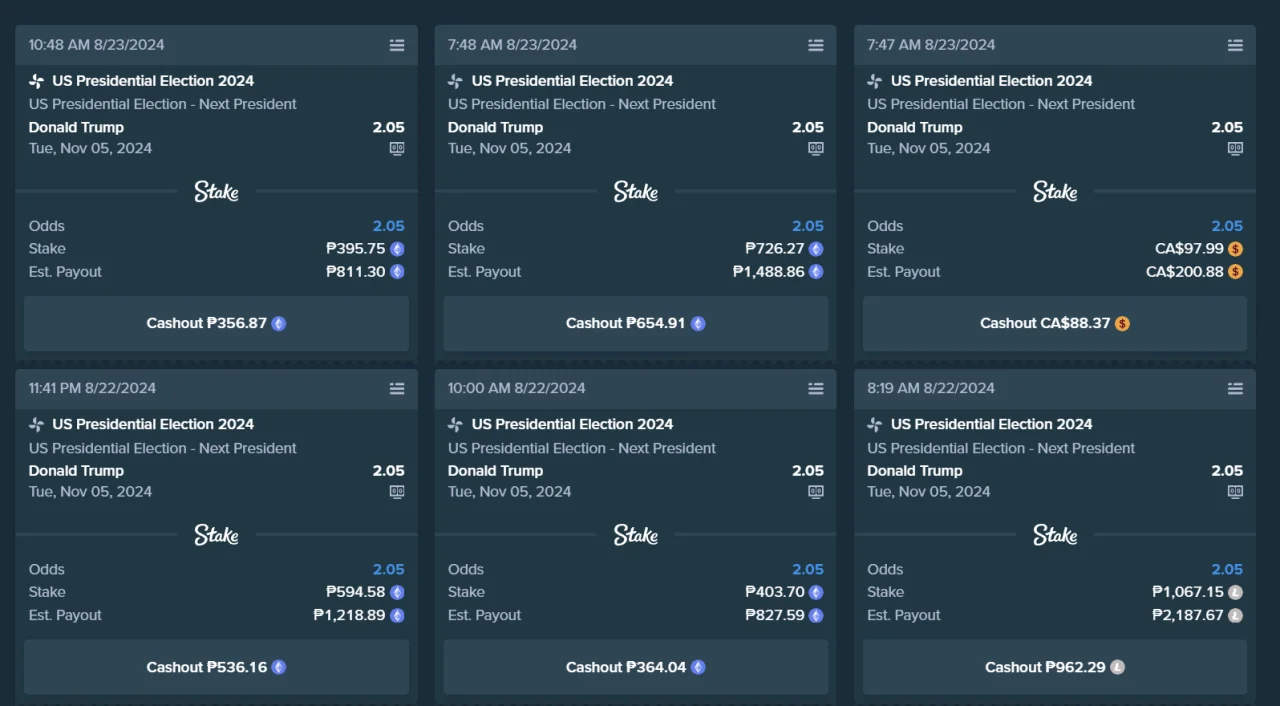This screenshot has height=706, width=1280.
Task: Open US Presidential Election 2024 on 10:00 AM bet
Action: point(572,424)
